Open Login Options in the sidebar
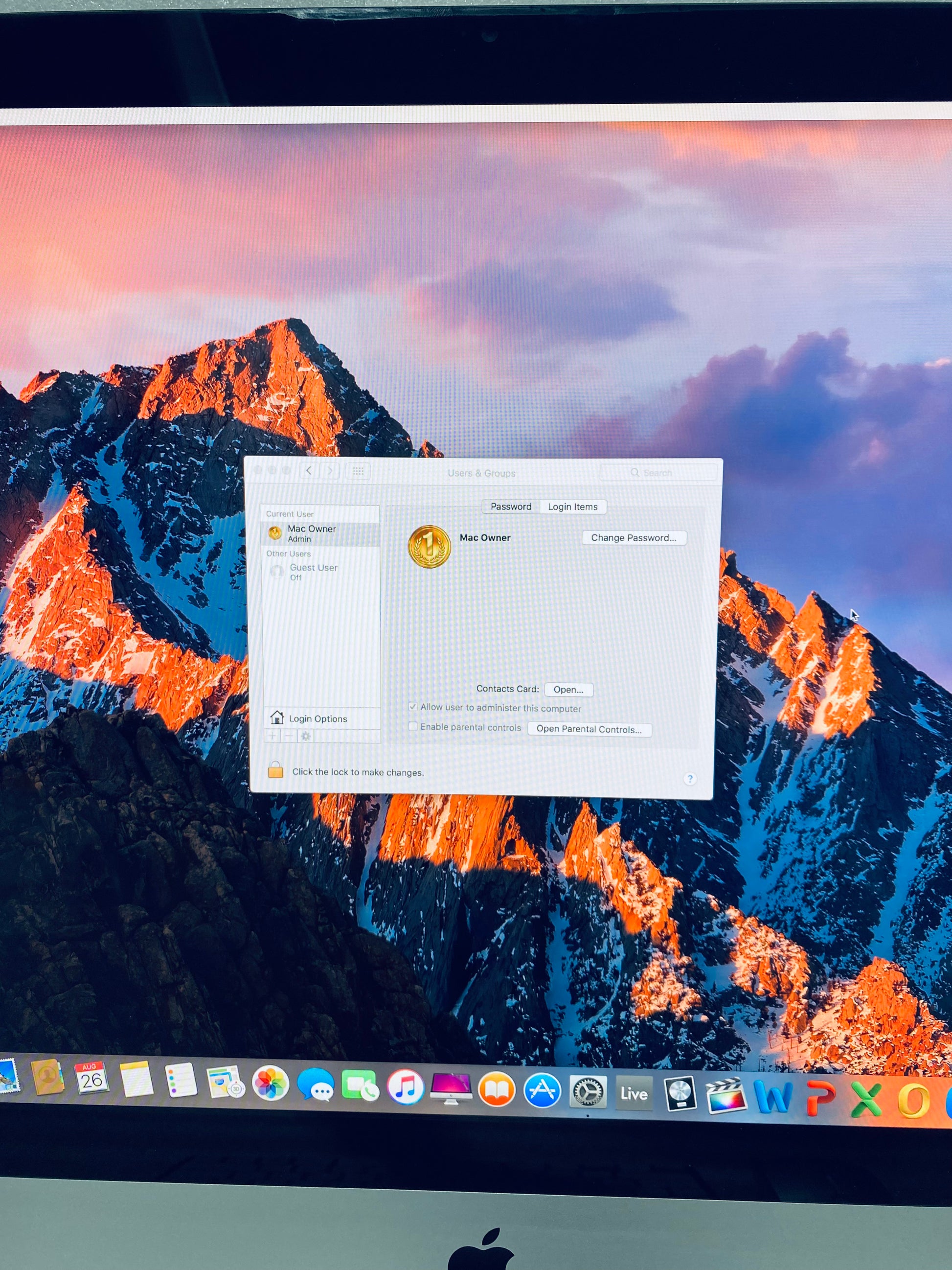The width and height of the screenshot is (952, 1270). click(317, 718)
